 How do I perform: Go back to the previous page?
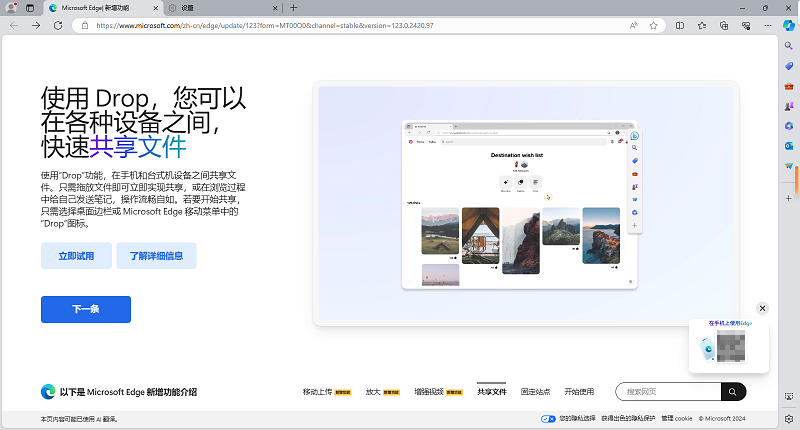click(14, 26)
